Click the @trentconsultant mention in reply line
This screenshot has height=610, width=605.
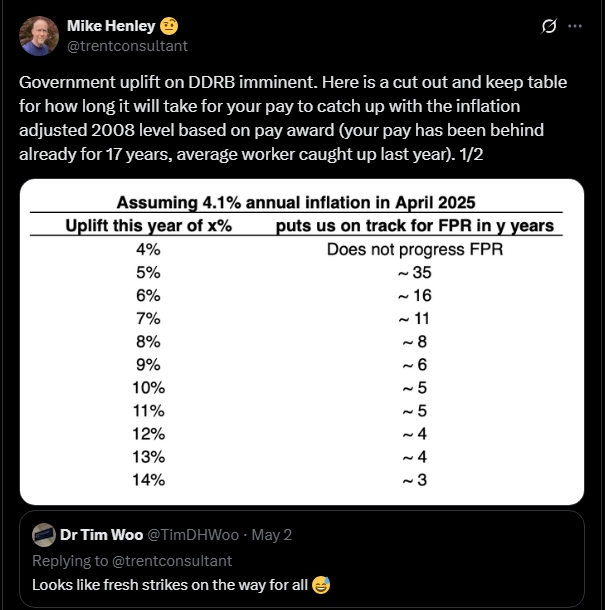(x=172, y=561)
